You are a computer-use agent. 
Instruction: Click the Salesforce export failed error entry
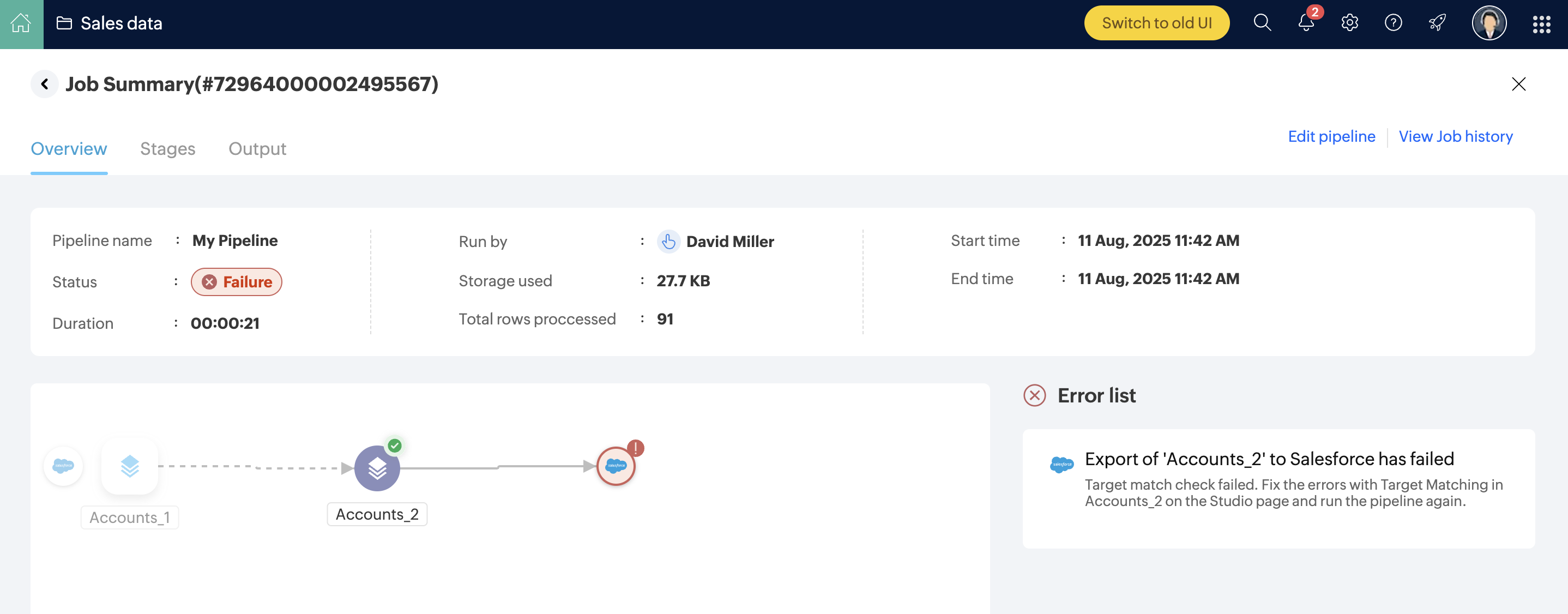[x=1269, y=459]
